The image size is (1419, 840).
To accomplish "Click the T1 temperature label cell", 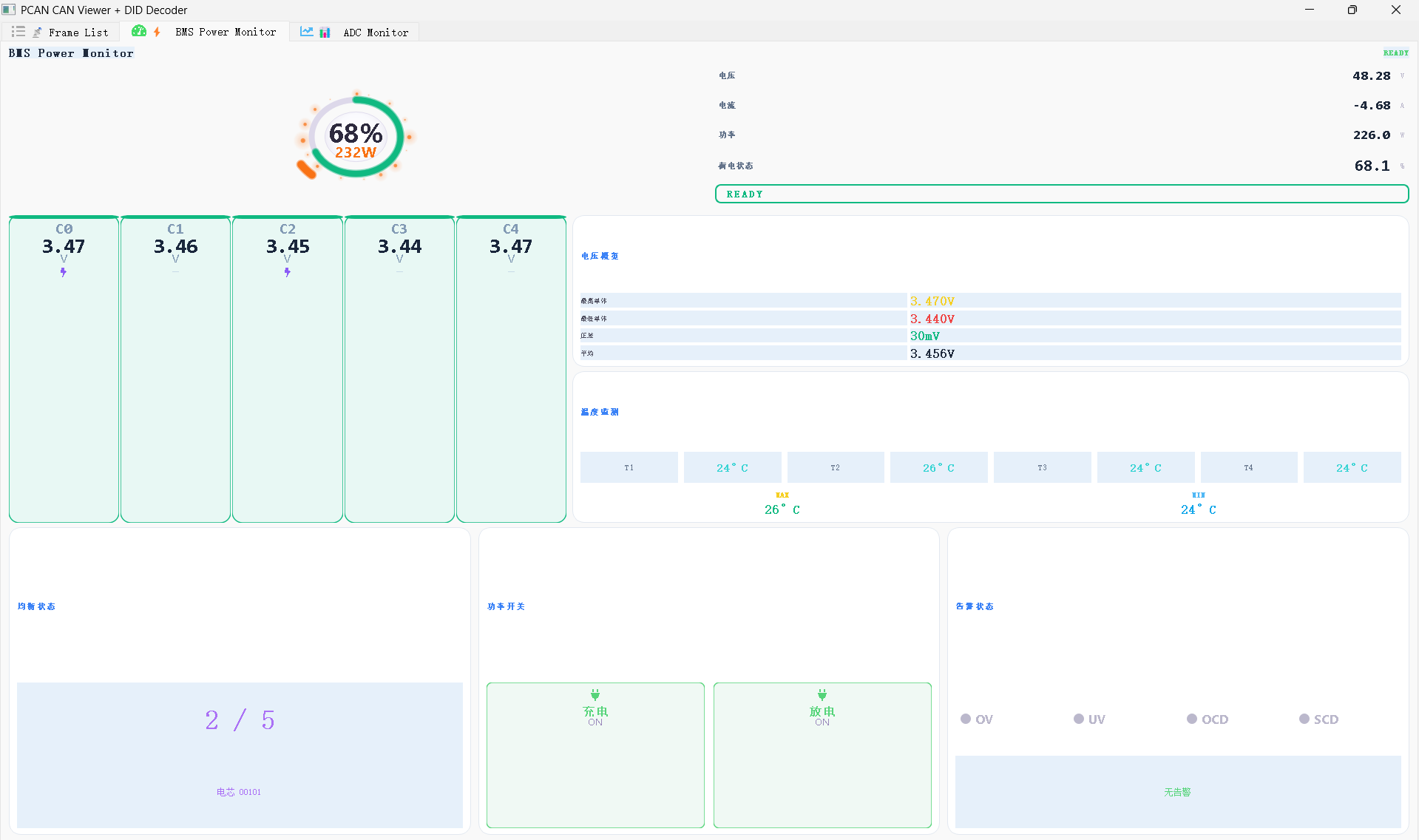I will point(629,467).
